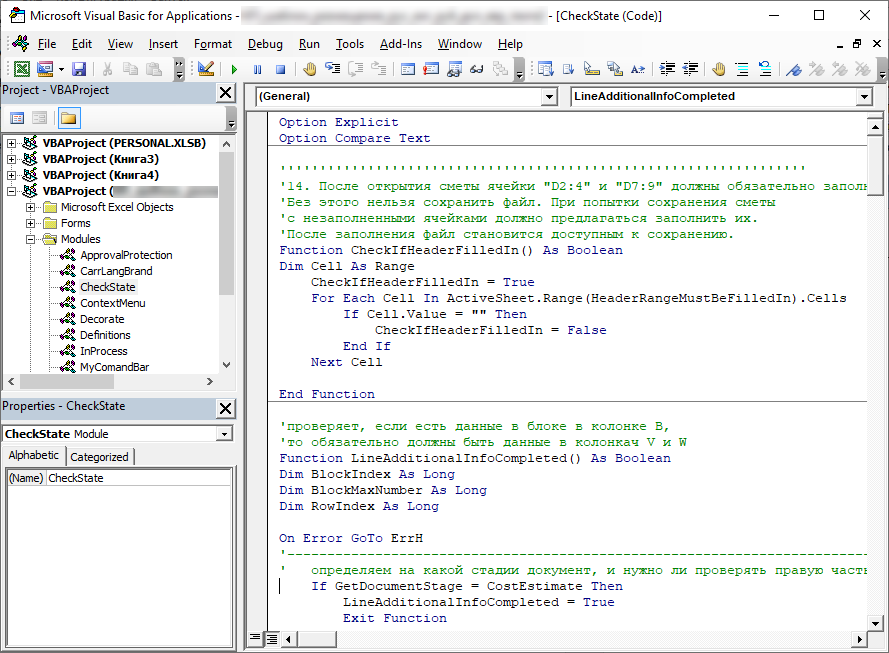The height and width of the screenshot is (653, 889).
Task: Expand VBAProject (PERSONAL.XLSB) node
Action: tap(11, 143)
